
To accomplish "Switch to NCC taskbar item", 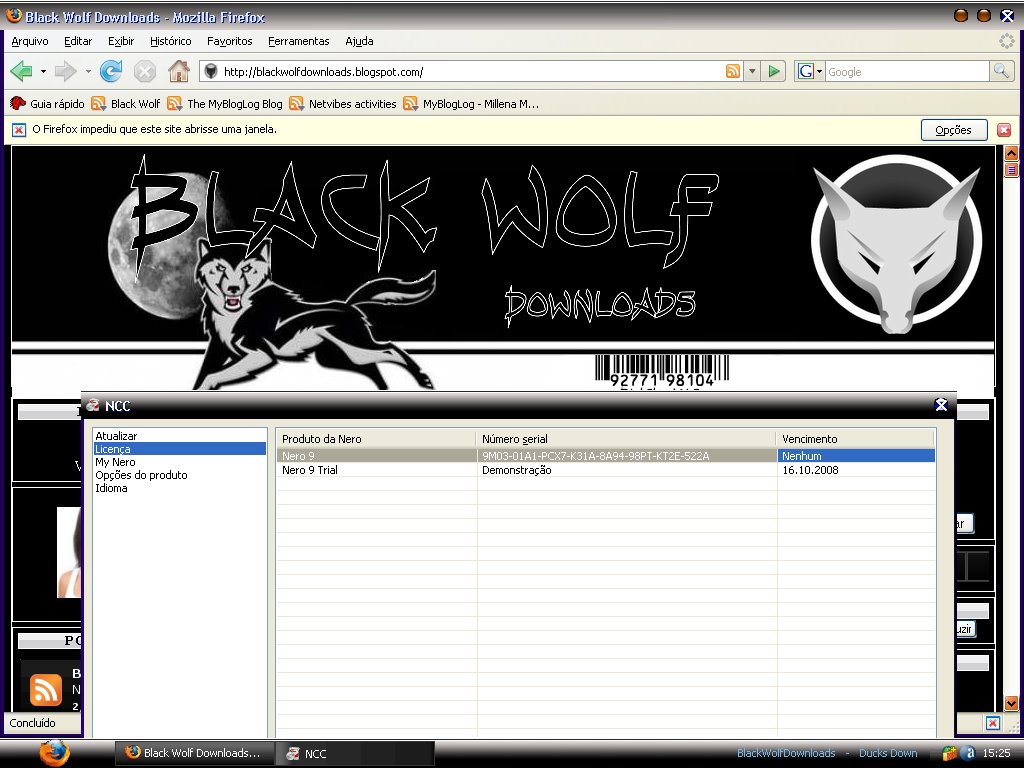I will 355,753.
